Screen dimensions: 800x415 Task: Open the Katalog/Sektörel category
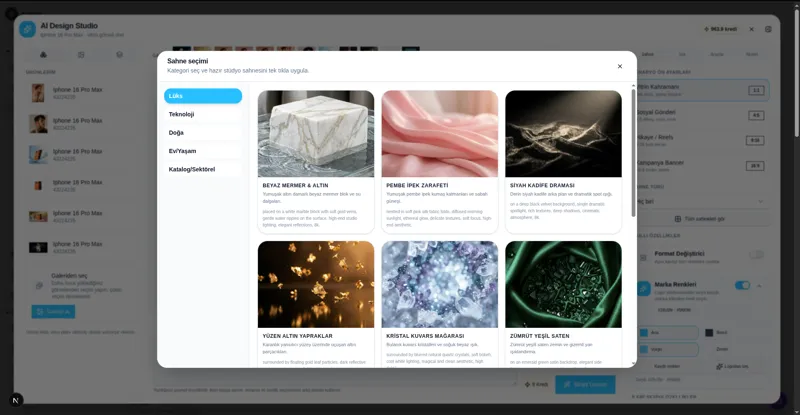pyautogui.click(x=203, y=169)
